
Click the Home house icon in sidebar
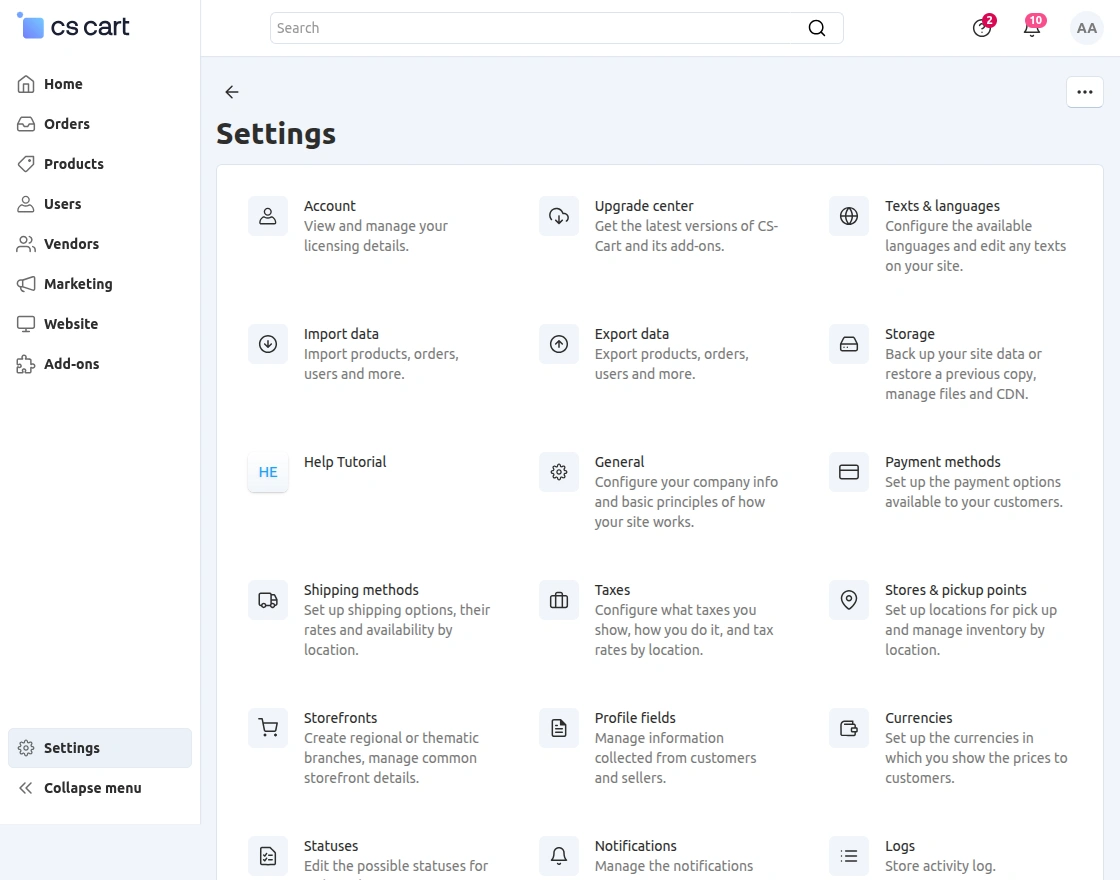click(x=26, y=84)
